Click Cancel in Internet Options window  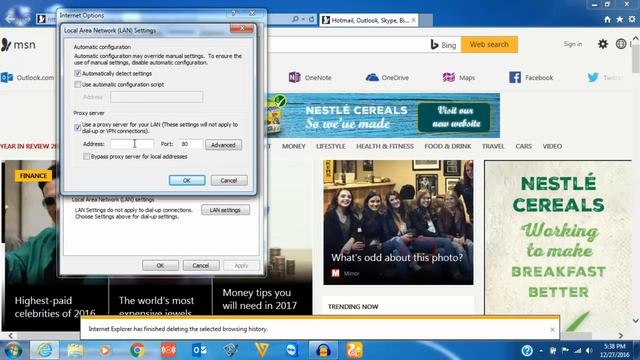[x=201, y=265]
